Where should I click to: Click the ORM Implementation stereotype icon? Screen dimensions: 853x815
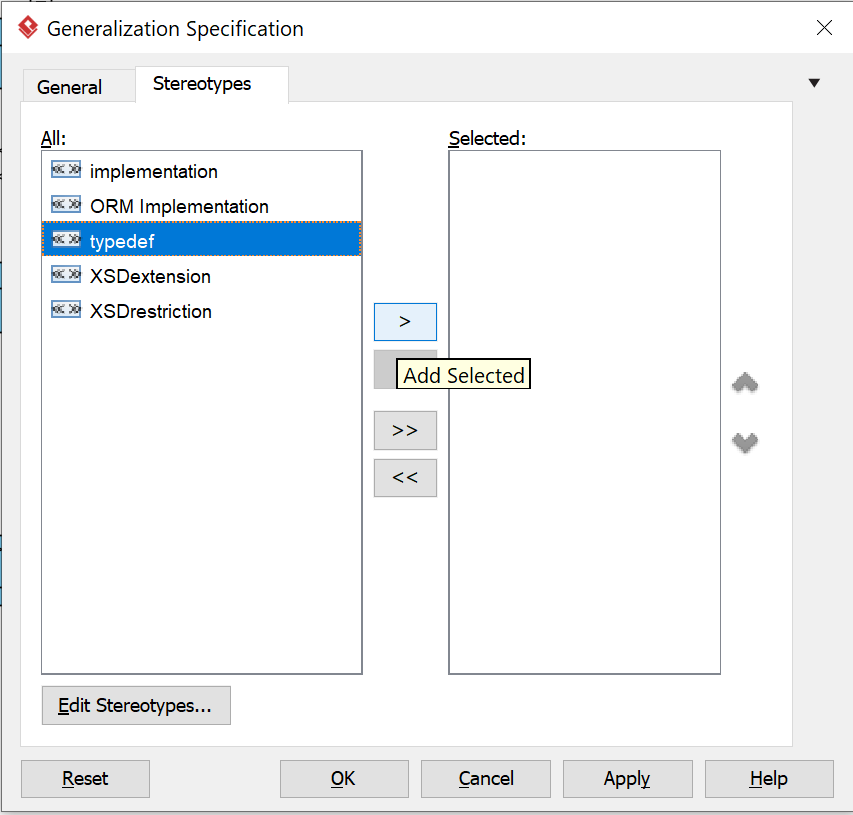(x=66, y=205)
